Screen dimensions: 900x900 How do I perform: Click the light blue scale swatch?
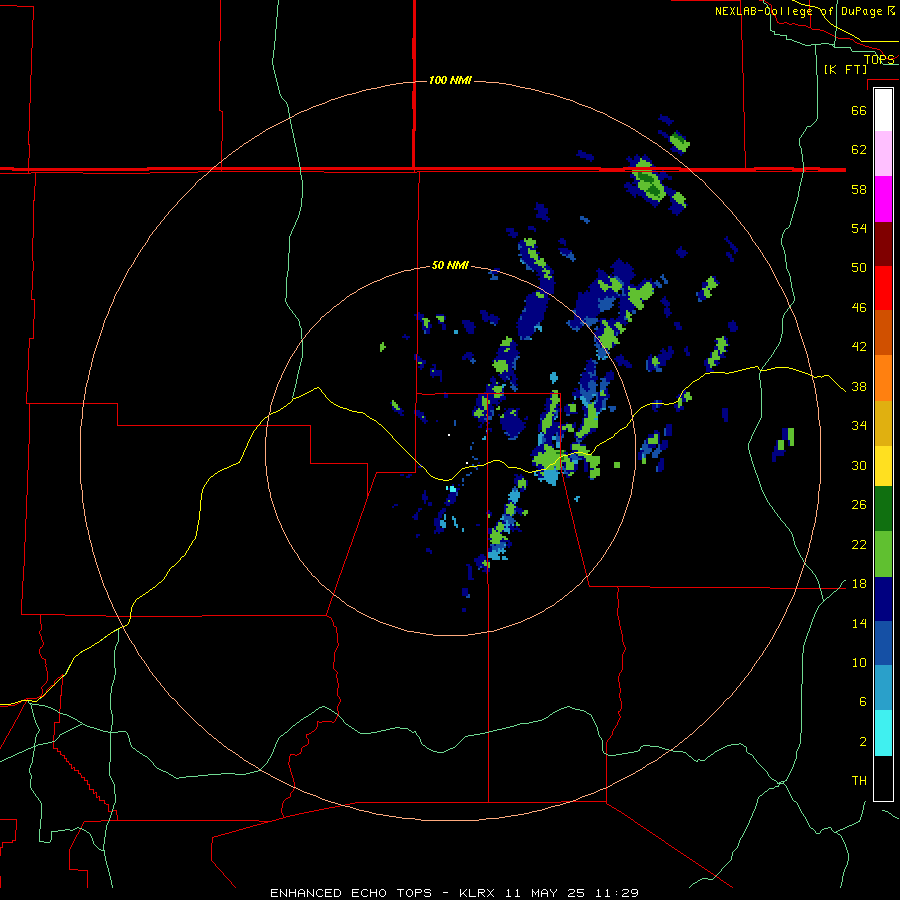pyautogui.click(x=883, y=688)
